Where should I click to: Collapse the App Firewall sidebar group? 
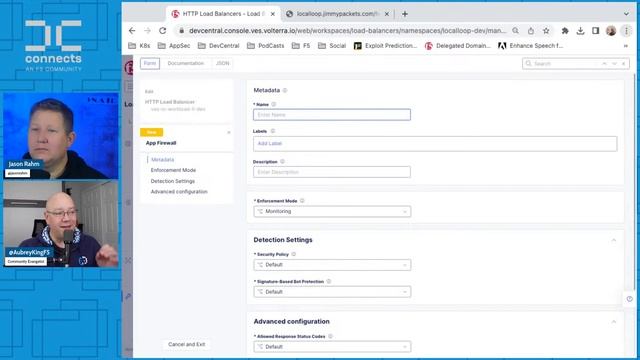tap(229, 132)
